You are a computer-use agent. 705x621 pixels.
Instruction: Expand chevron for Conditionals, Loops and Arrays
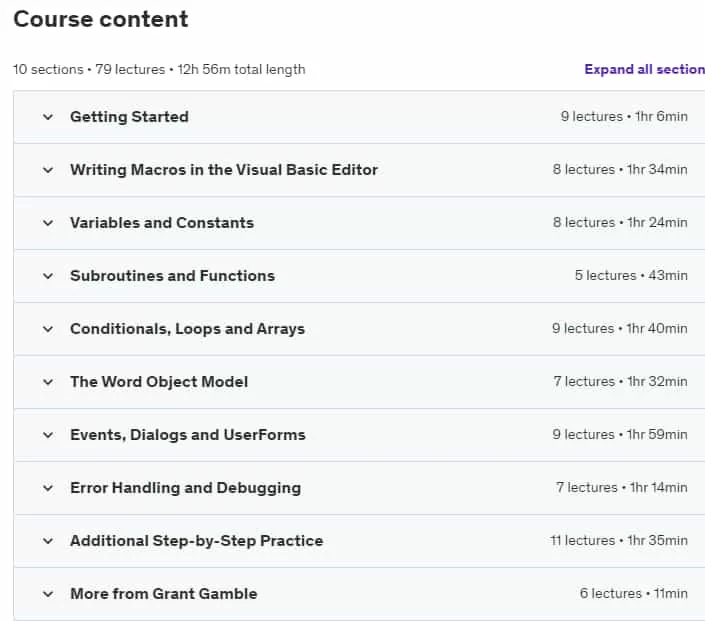[x=48, y=329]
